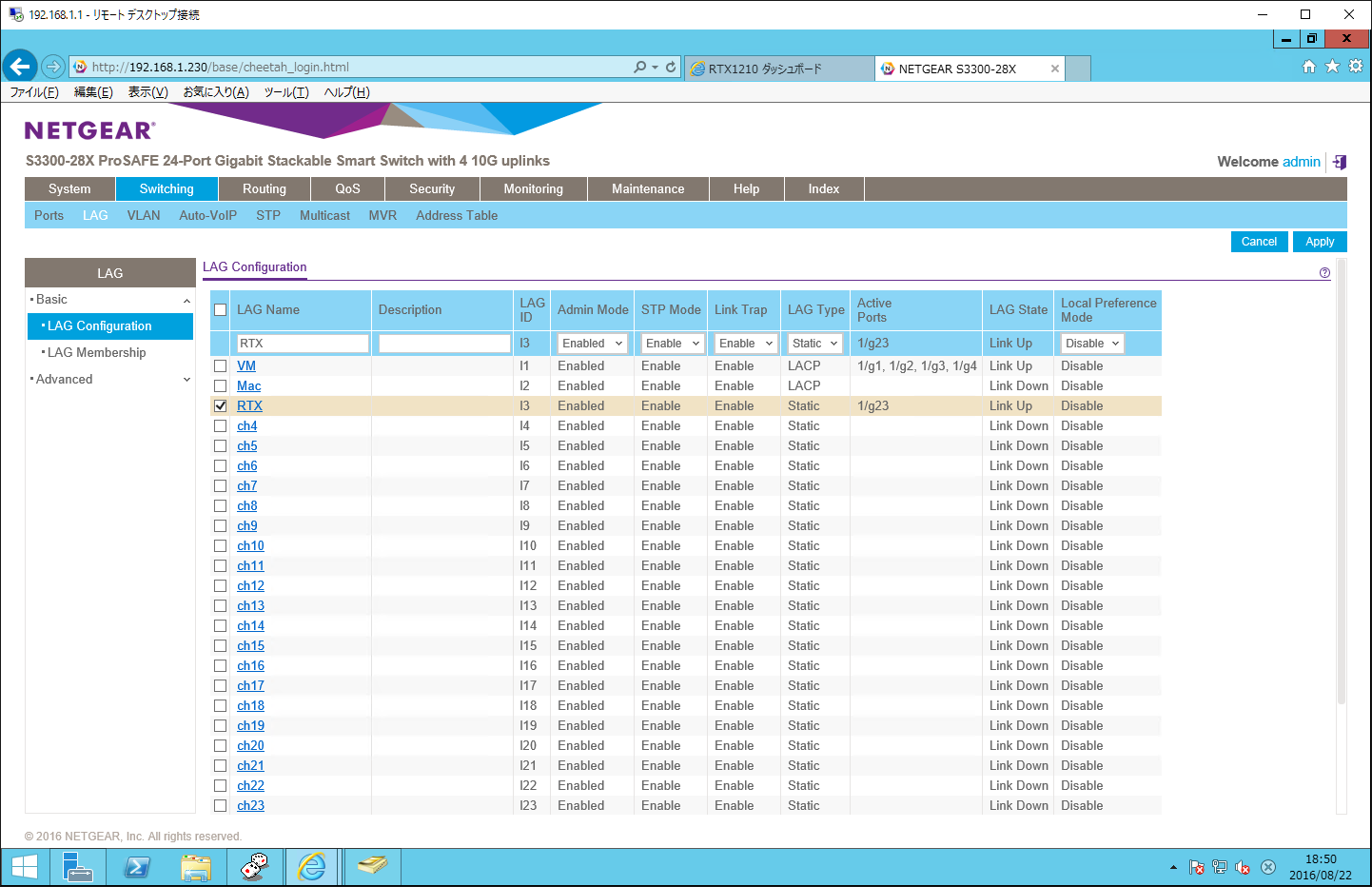
Task: Open the Link Trap dropdown
Action: 745,344
